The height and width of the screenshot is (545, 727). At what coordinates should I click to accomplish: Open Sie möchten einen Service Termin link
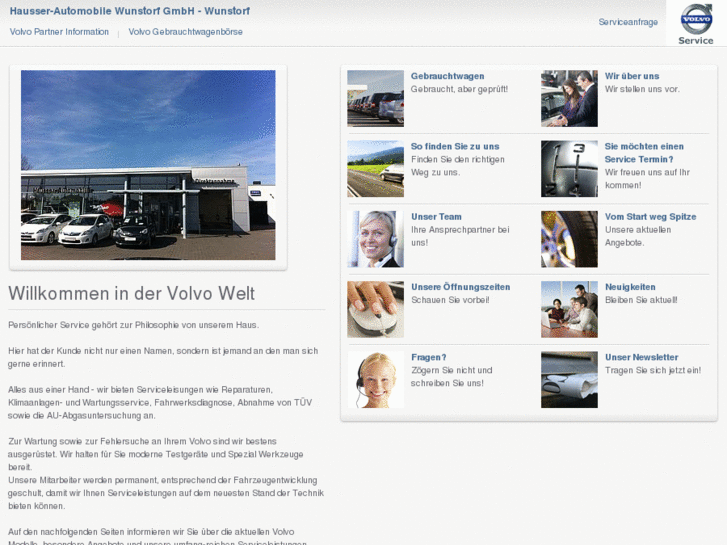(x=644, y=153)
